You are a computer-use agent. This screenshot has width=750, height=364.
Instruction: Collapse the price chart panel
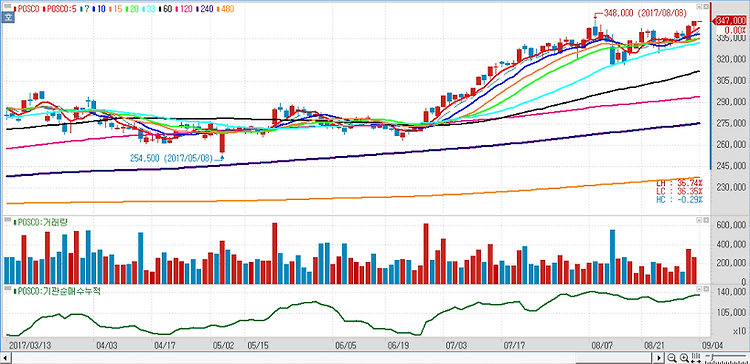(699, 6)
